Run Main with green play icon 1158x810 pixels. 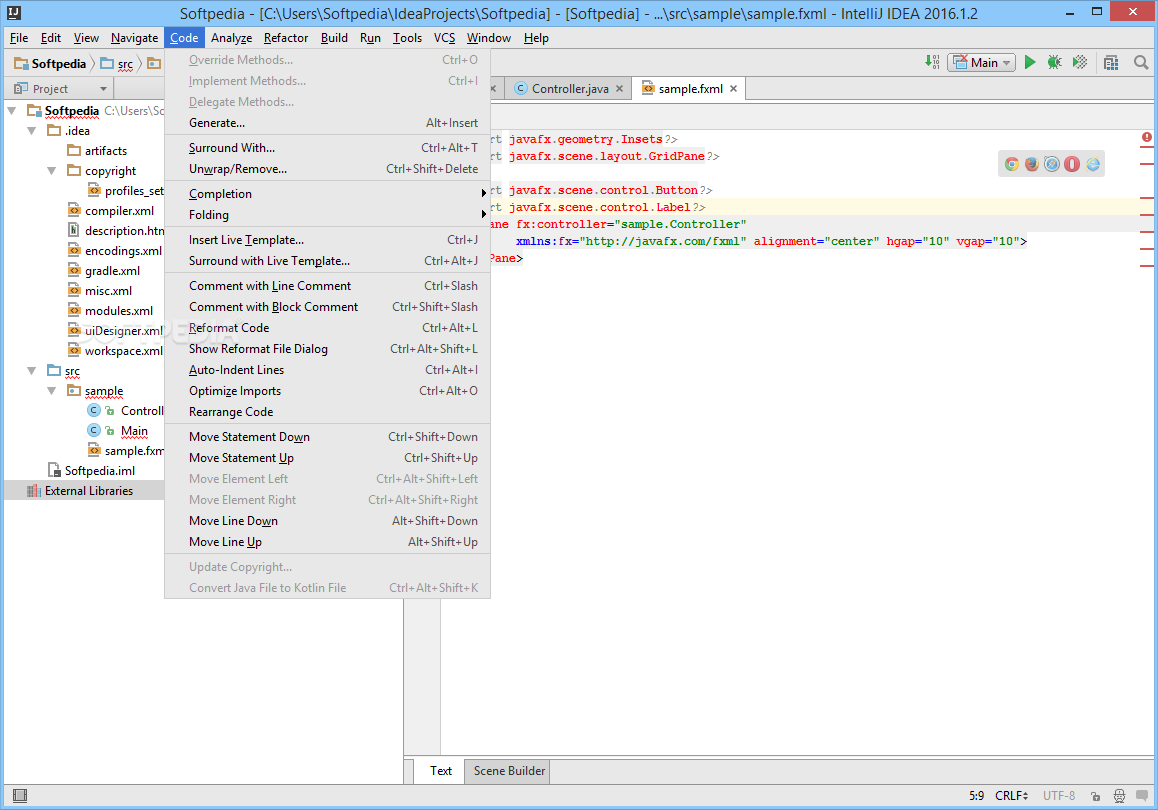(x=1030, y=63)
